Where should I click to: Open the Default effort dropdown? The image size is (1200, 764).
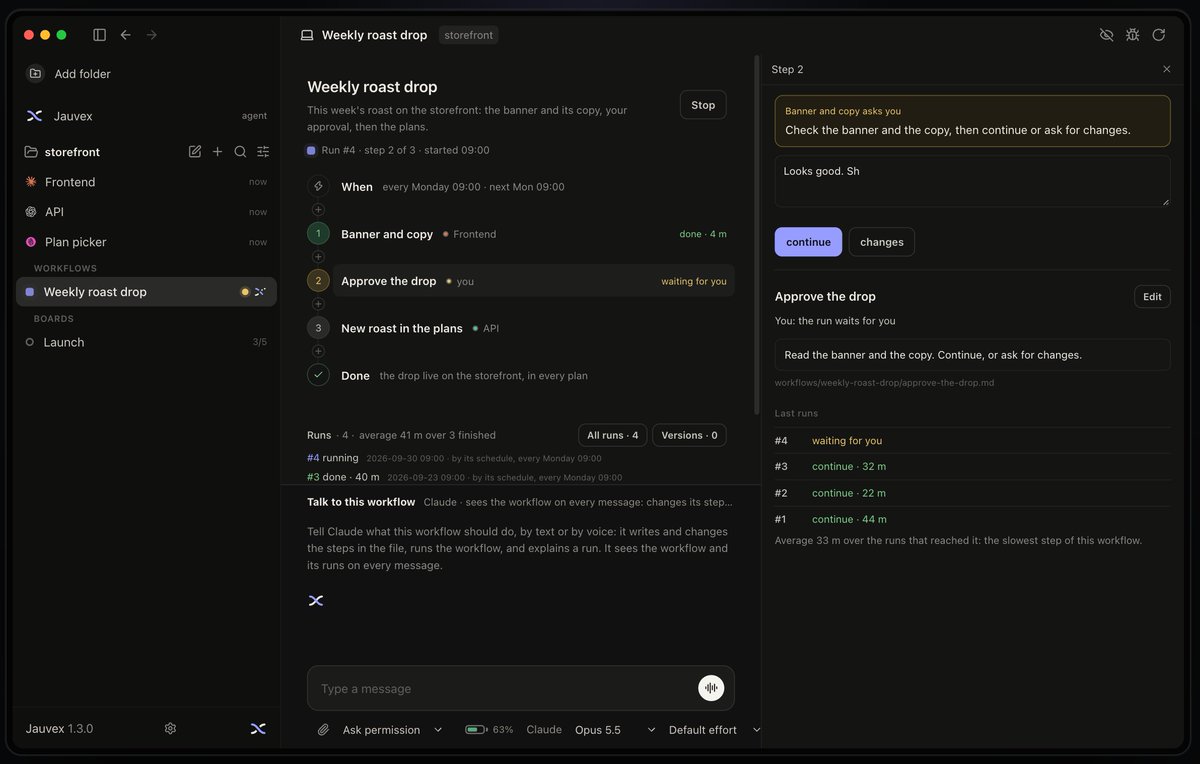714,730
